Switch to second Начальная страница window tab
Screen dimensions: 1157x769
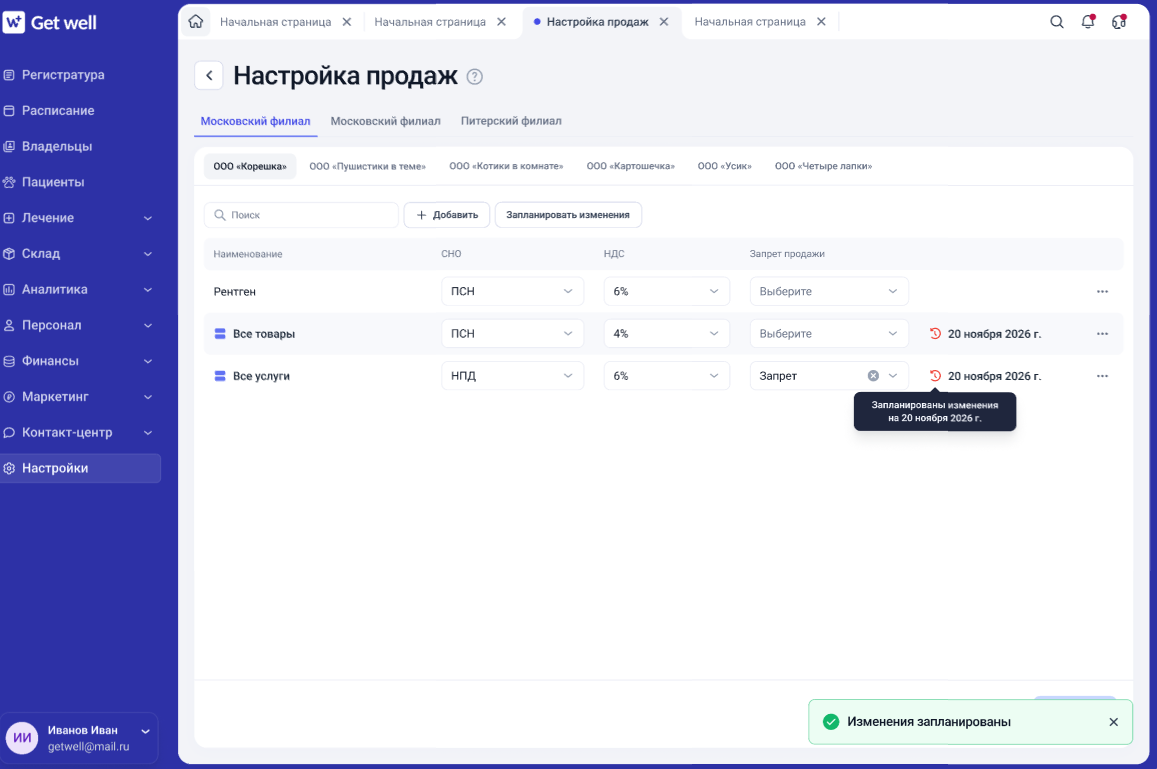click(x=430, y=21)
